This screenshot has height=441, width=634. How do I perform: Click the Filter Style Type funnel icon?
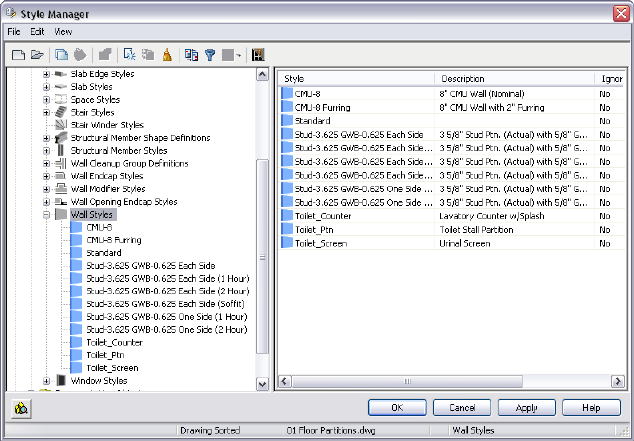[210, 55]
